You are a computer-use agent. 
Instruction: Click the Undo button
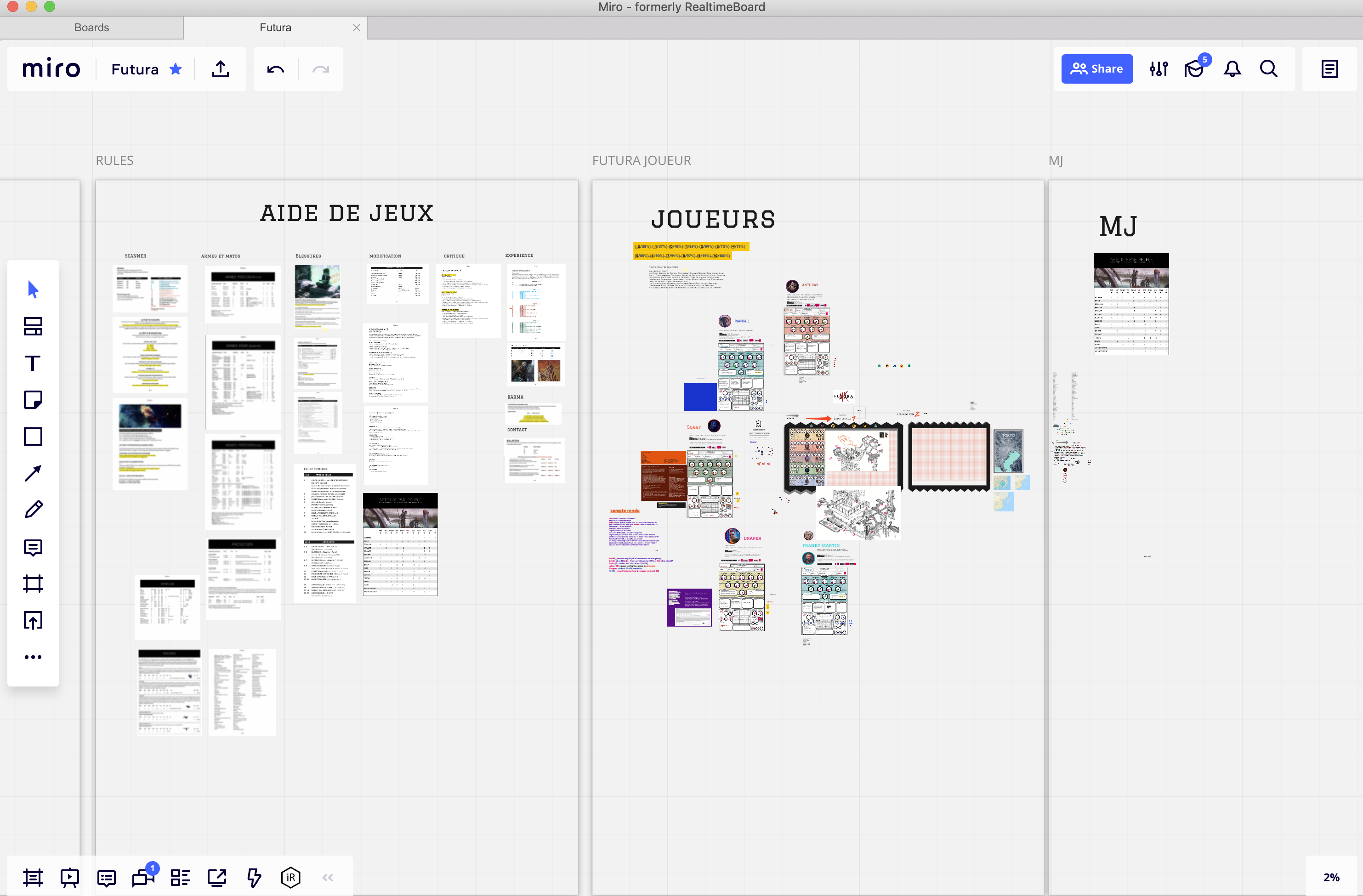[x=275, y=69]
